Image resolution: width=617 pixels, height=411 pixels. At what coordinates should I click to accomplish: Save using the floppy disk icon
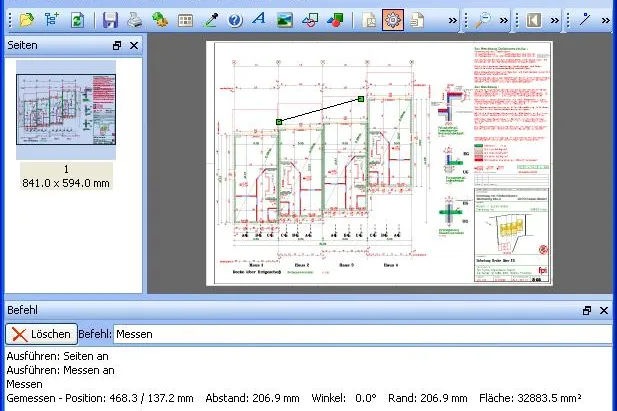(x=110, y=20)
